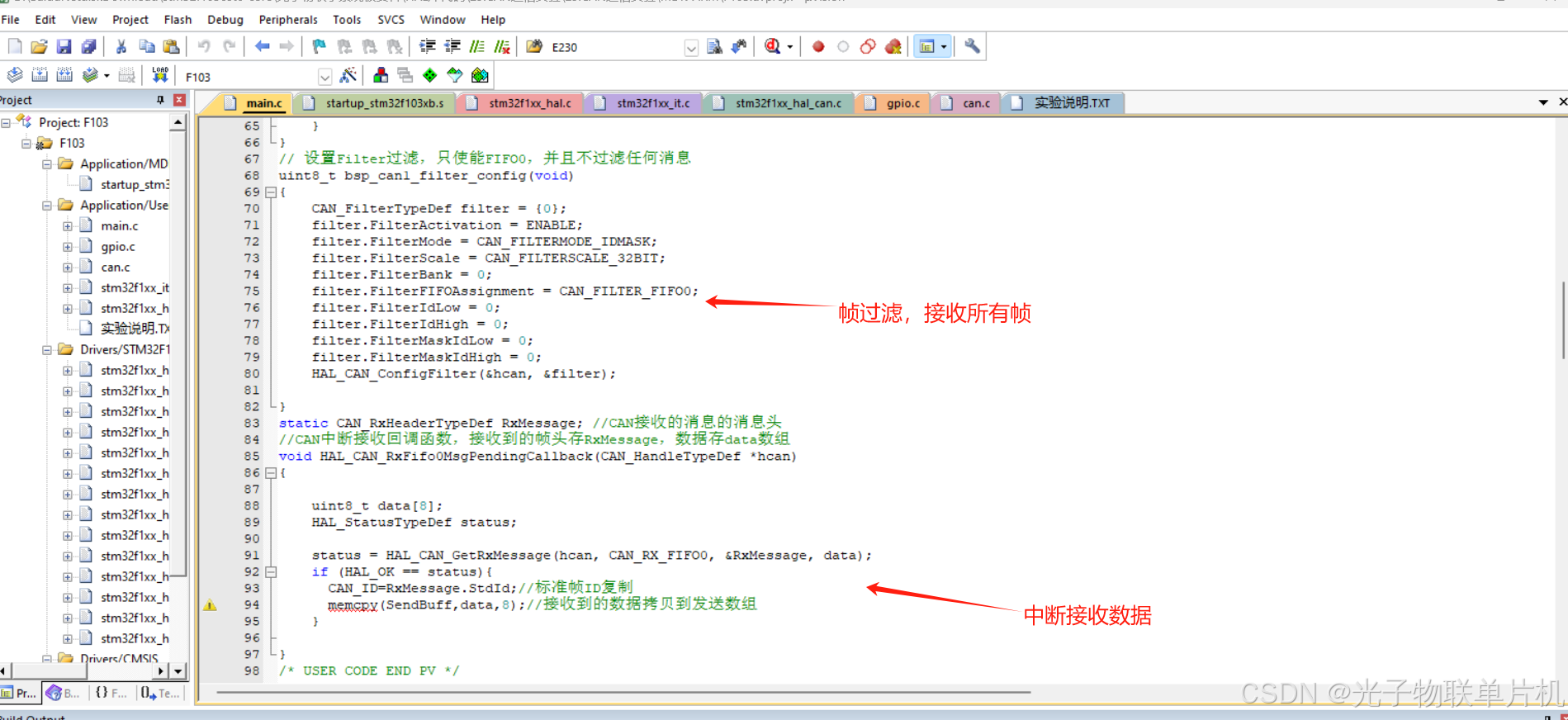Click warning marker on line 94
The height and width of the screenshot is (720, 1568).
click(x=210, y=604)
